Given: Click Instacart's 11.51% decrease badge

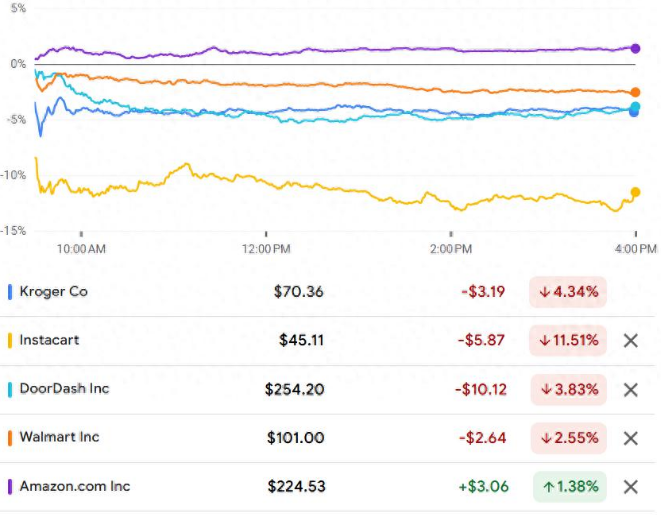Looking at the screenshot, I should pos(568,340).
